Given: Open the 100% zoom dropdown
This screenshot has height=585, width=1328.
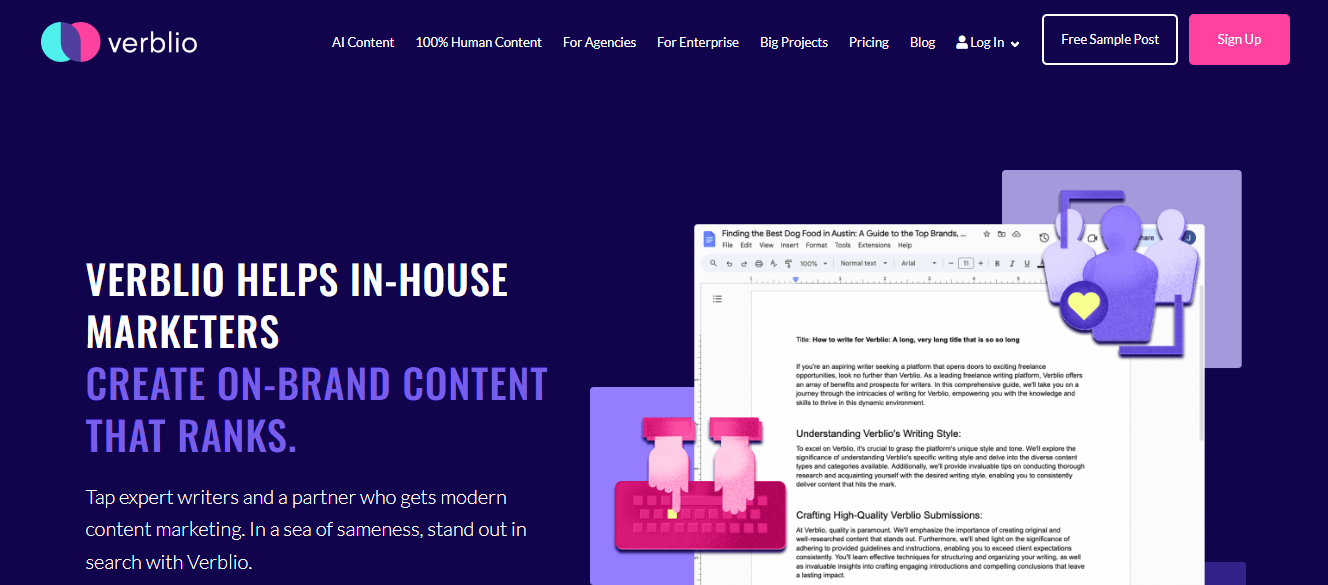Looking at the screenshot, I should (x=812, y=264).
